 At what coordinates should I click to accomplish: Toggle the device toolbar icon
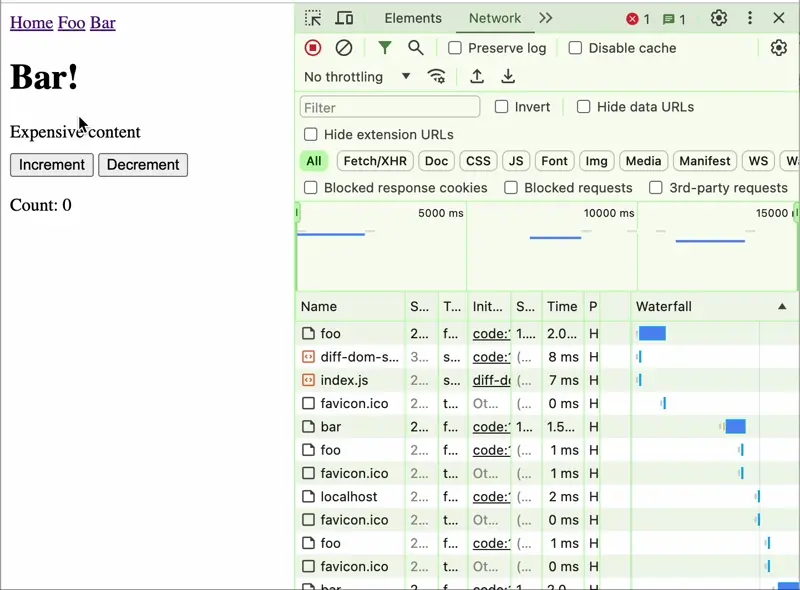(344, 18)
